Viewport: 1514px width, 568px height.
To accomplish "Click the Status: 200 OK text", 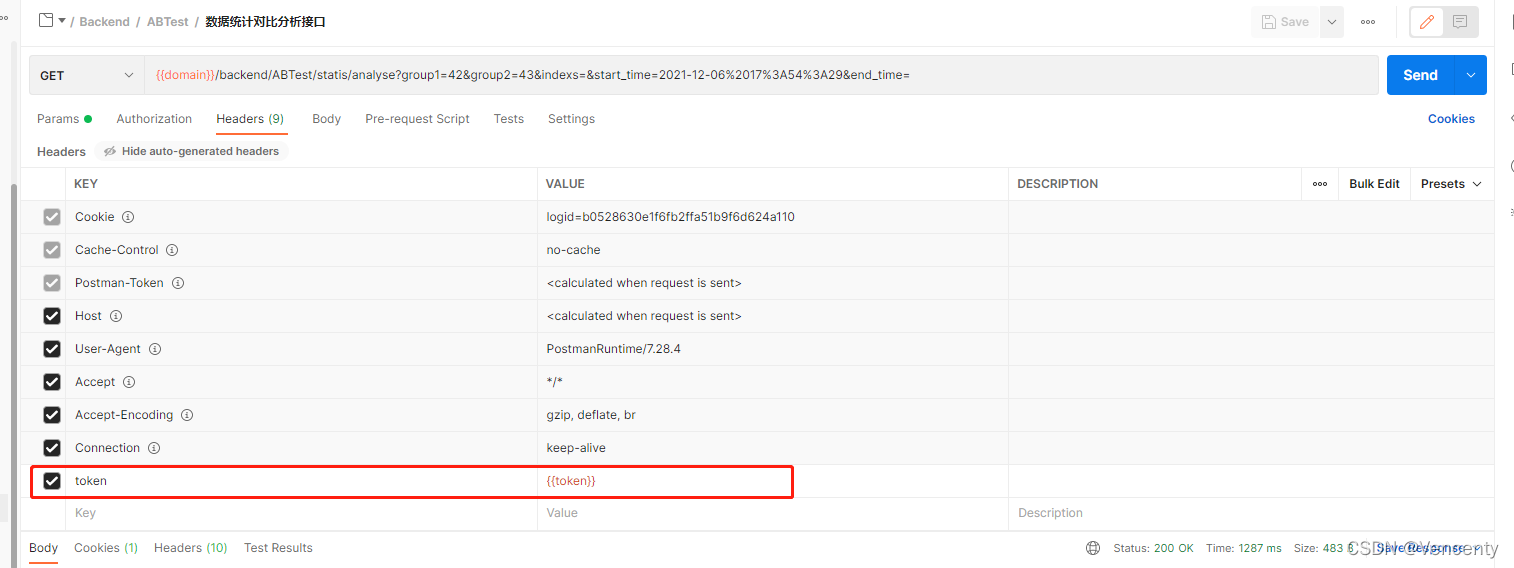I will 1153,548.
